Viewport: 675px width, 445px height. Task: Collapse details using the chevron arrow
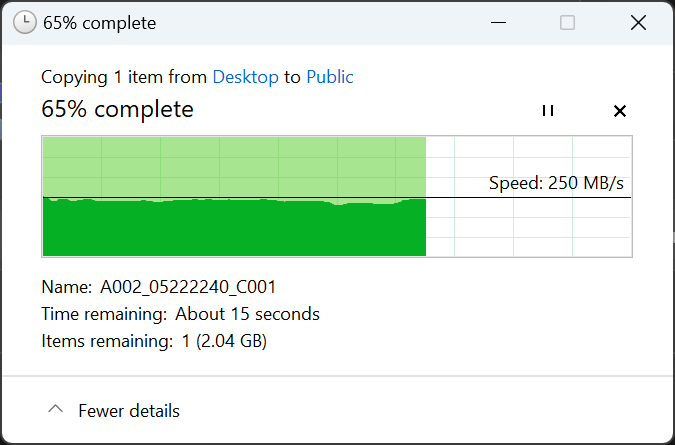click(56, 409)
